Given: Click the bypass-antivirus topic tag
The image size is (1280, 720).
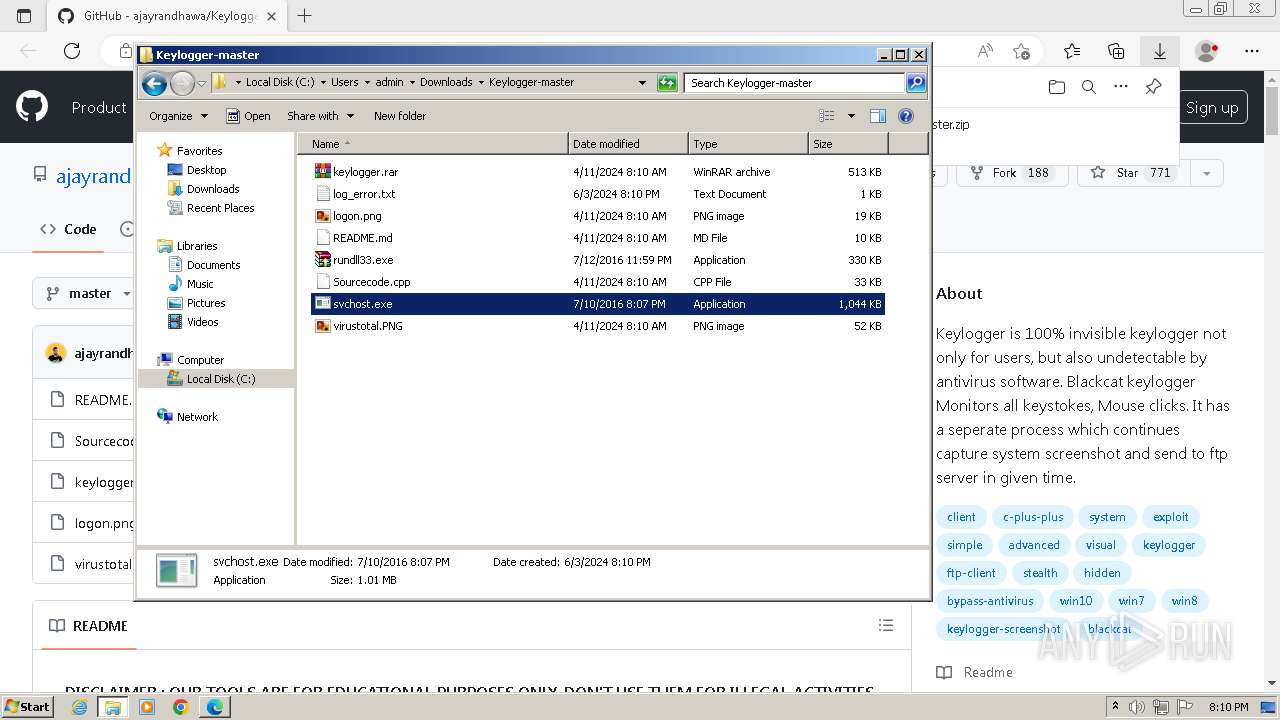Looking at the screenshot, I should click(990, 601).
